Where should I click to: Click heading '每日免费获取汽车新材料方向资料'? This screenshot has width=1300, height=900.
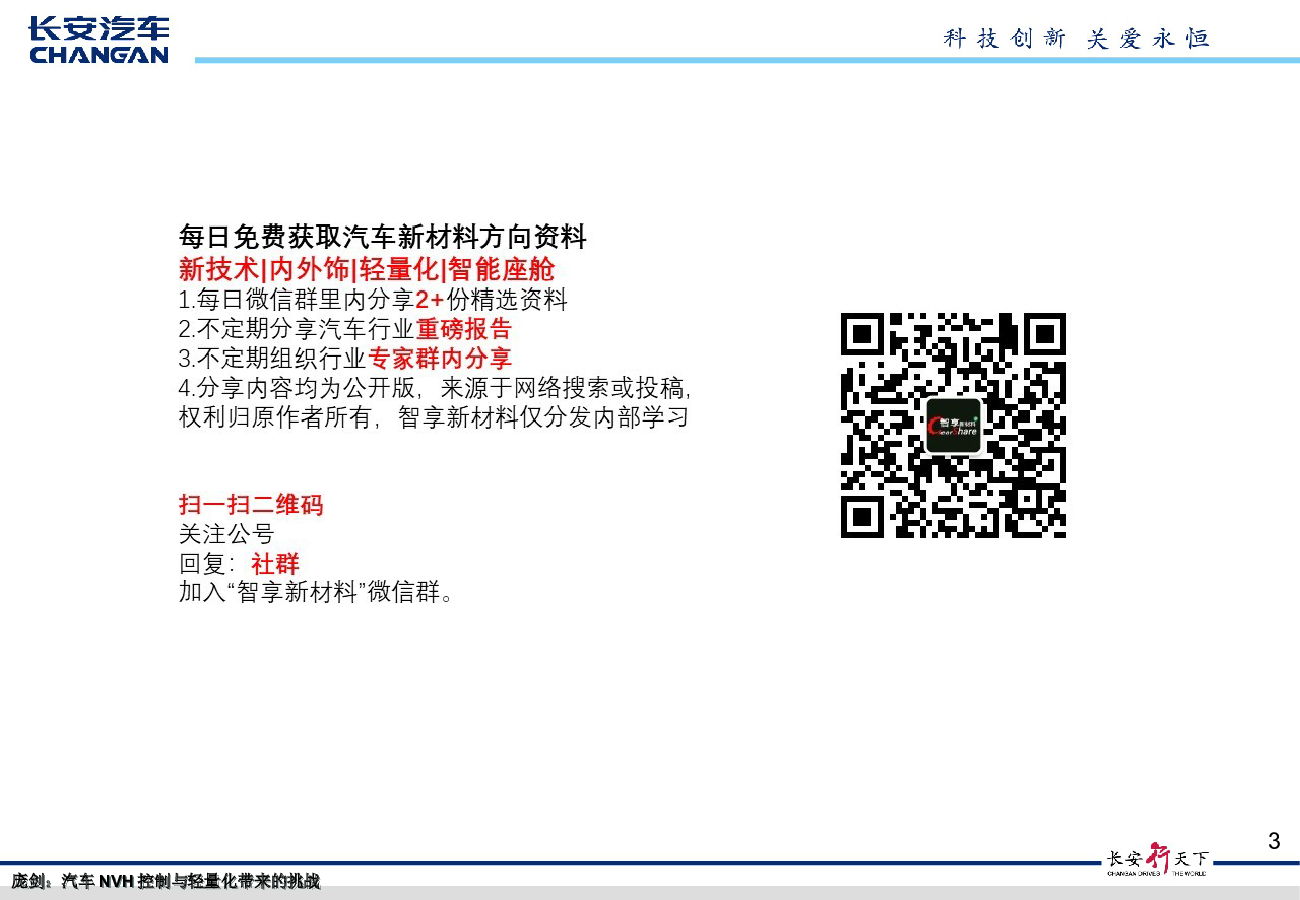(382, 237)
